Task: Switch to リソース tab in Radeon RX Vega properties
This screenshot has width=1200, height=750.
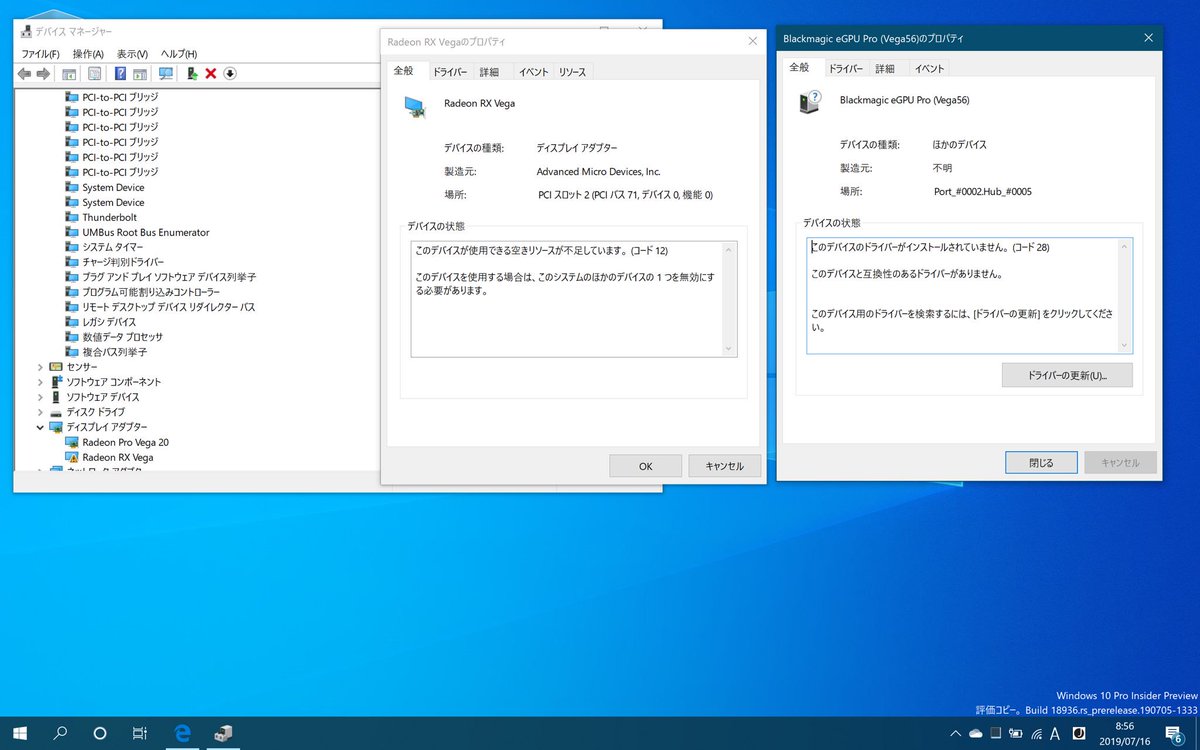Action: (573, 72)
